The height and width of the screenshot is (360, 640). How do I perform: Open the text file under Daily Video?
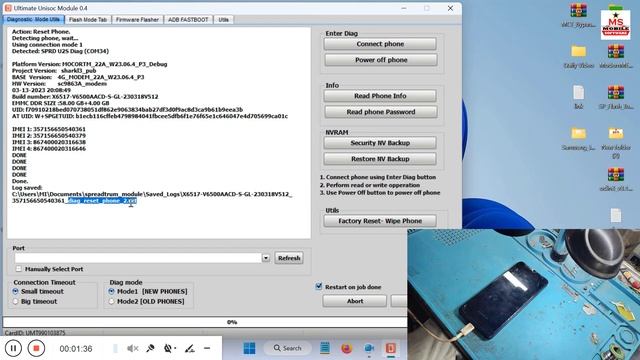pos(578,97)
